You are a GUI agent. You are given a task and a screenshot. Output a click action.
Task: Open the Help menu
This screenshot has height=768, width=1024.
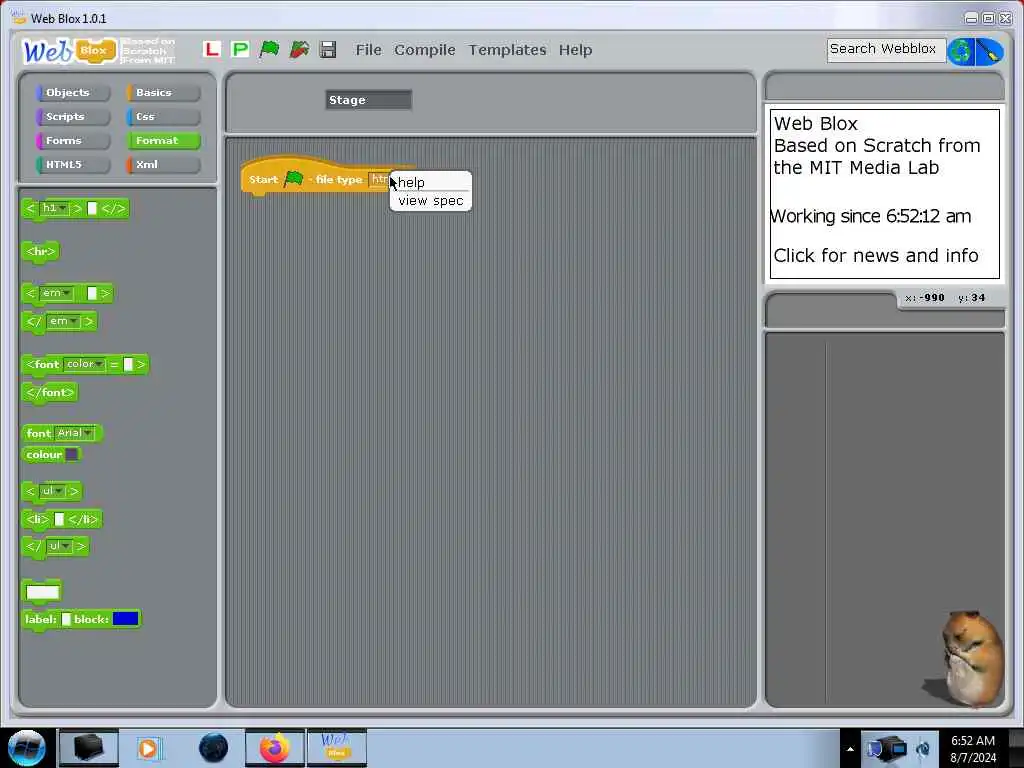coord(575,50)
